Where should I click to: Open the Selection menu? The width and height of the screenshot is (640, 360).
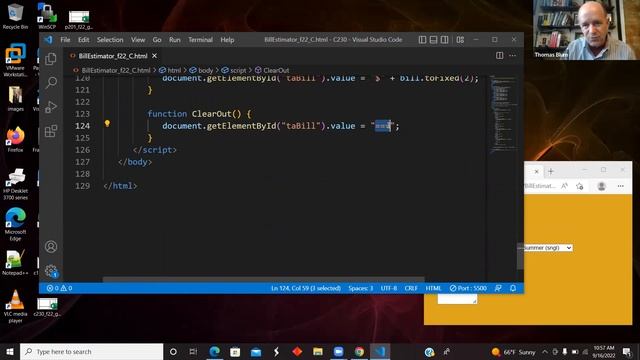[x=110, y=40]
